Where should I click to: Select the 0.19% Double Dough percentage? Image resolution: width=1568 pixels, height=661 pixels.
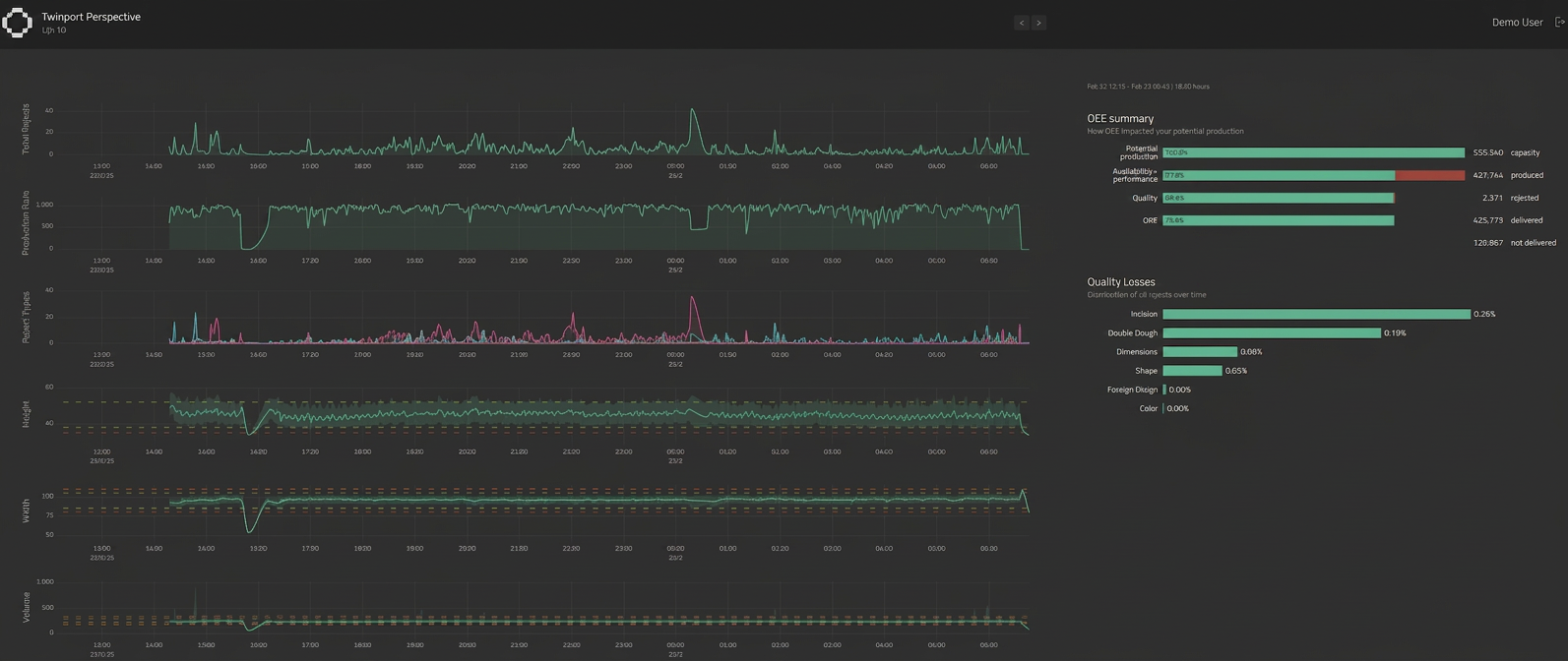tap(1395, 333)
